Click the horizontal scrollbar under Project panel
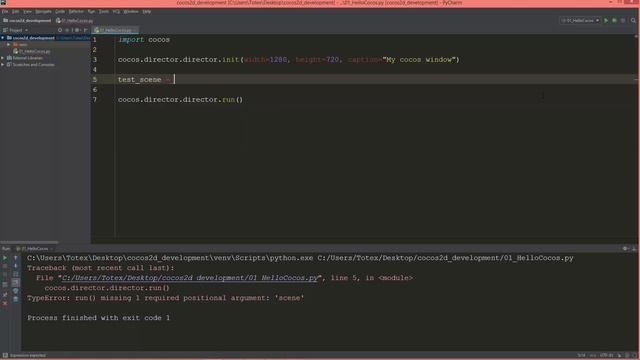The image size is (640, 360). pos(29,242)
